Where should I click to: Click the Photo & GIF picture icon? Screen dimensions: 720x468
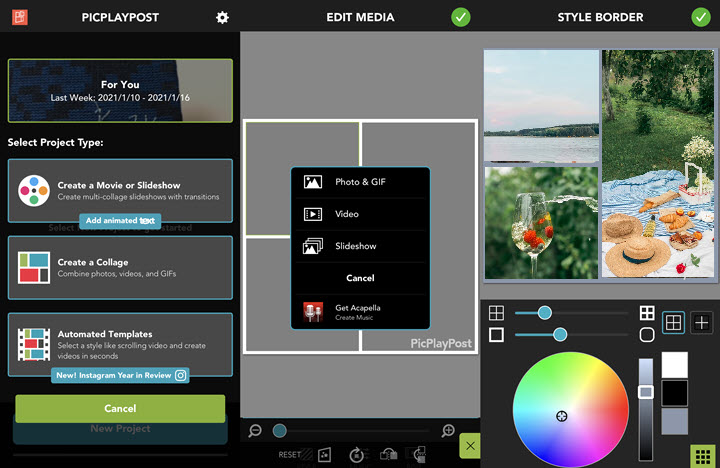[x=313, y=182]
